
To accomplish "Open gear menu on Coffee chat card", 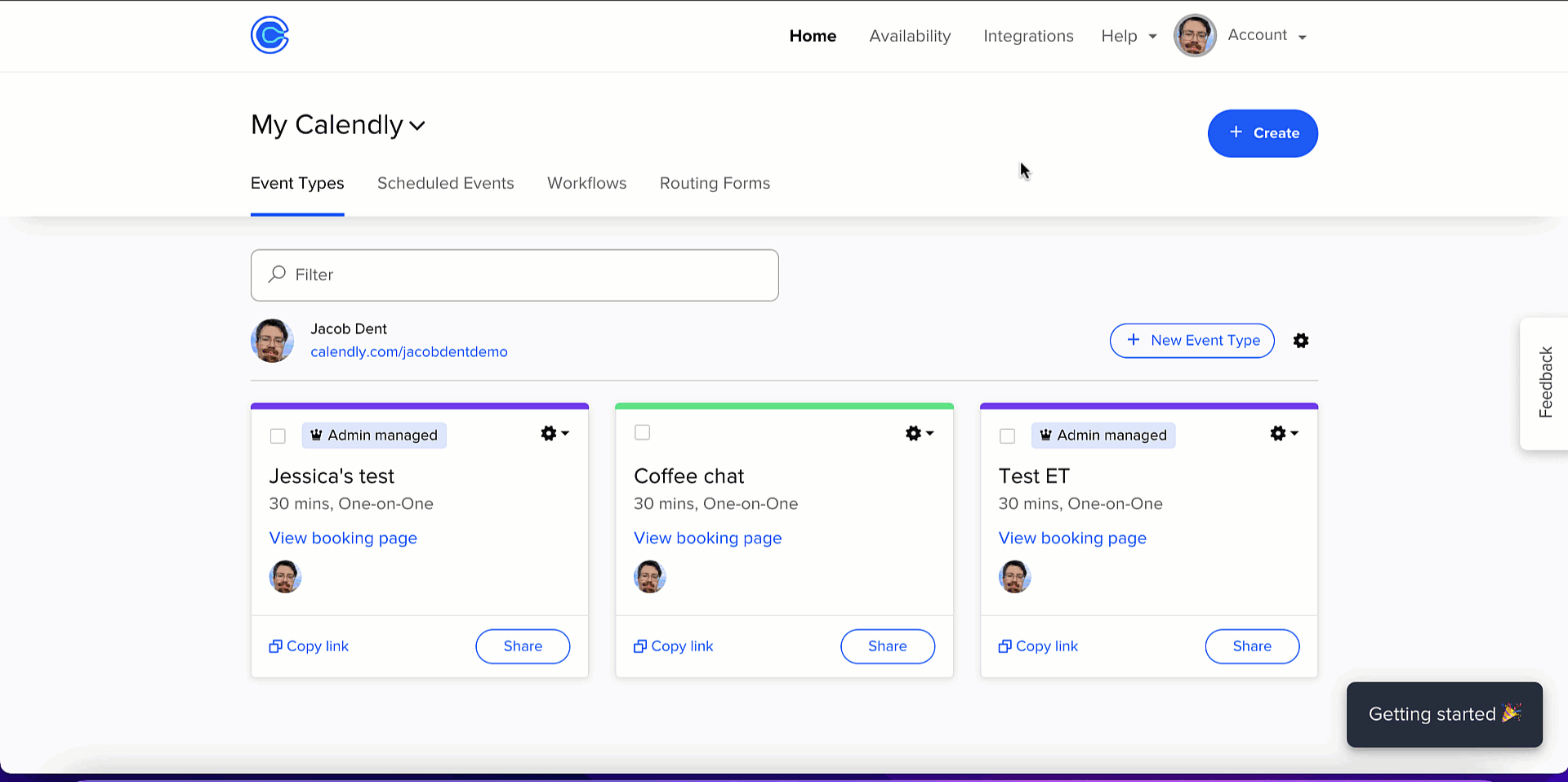I will tap(919, 433).
